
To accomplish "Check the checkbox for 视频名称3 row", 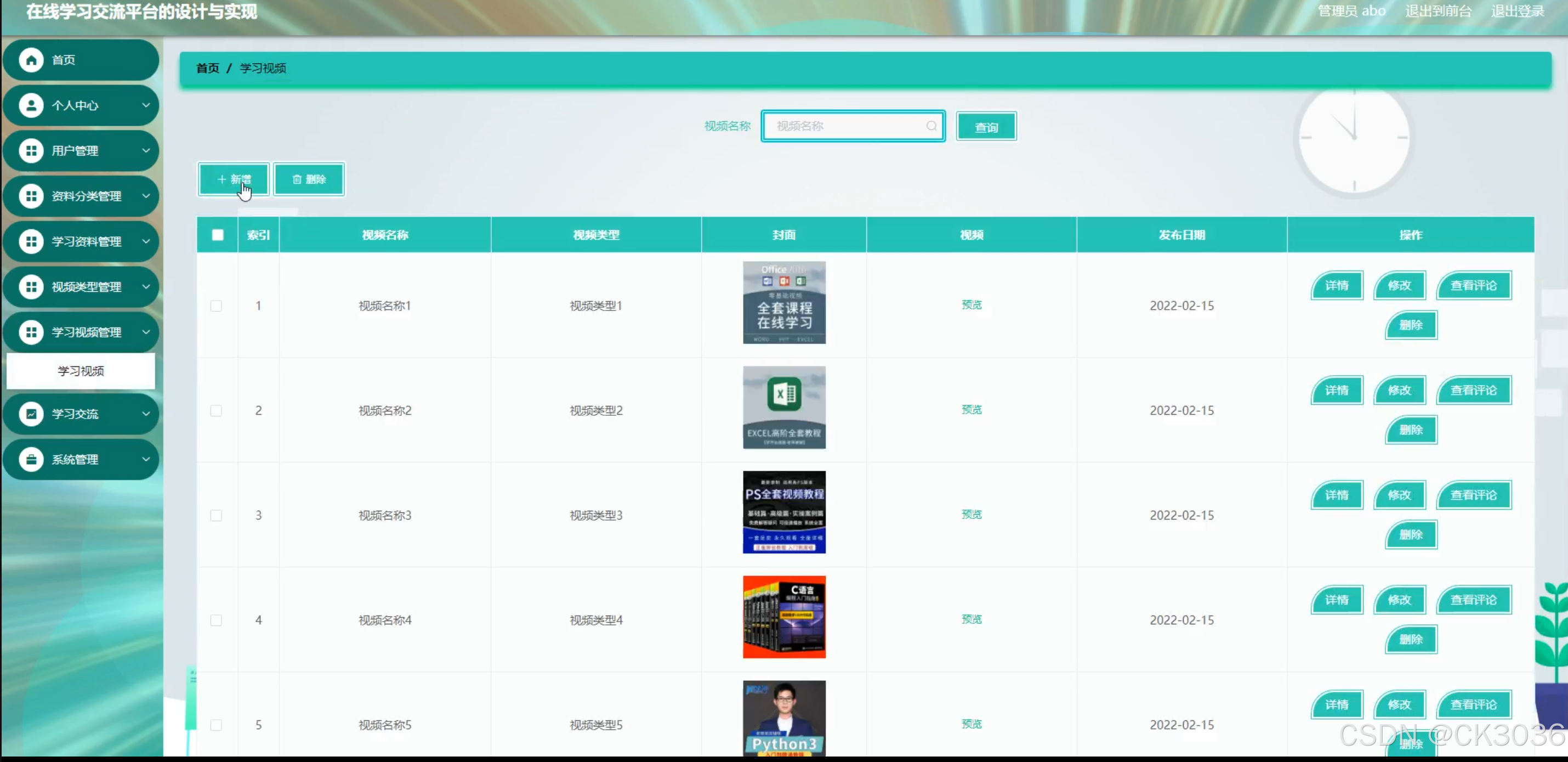I will (x=216, y=515).
